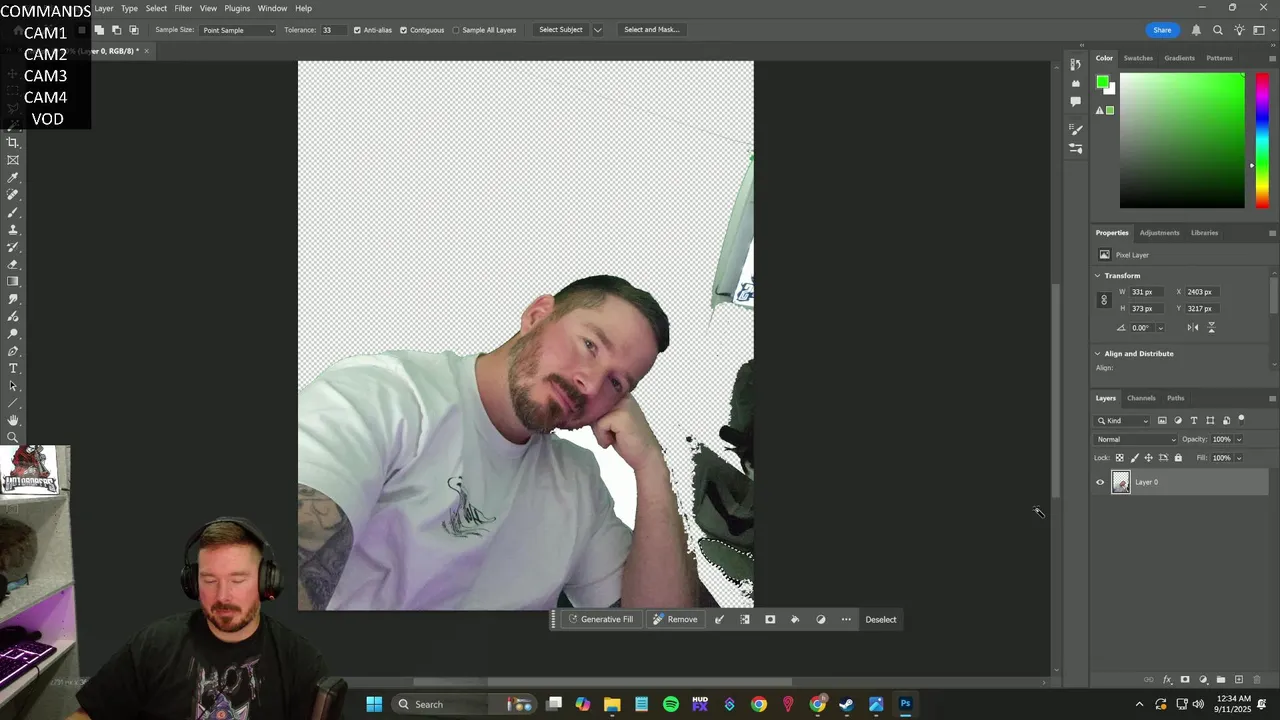Switch to the Channels tab

(1141, 398)
